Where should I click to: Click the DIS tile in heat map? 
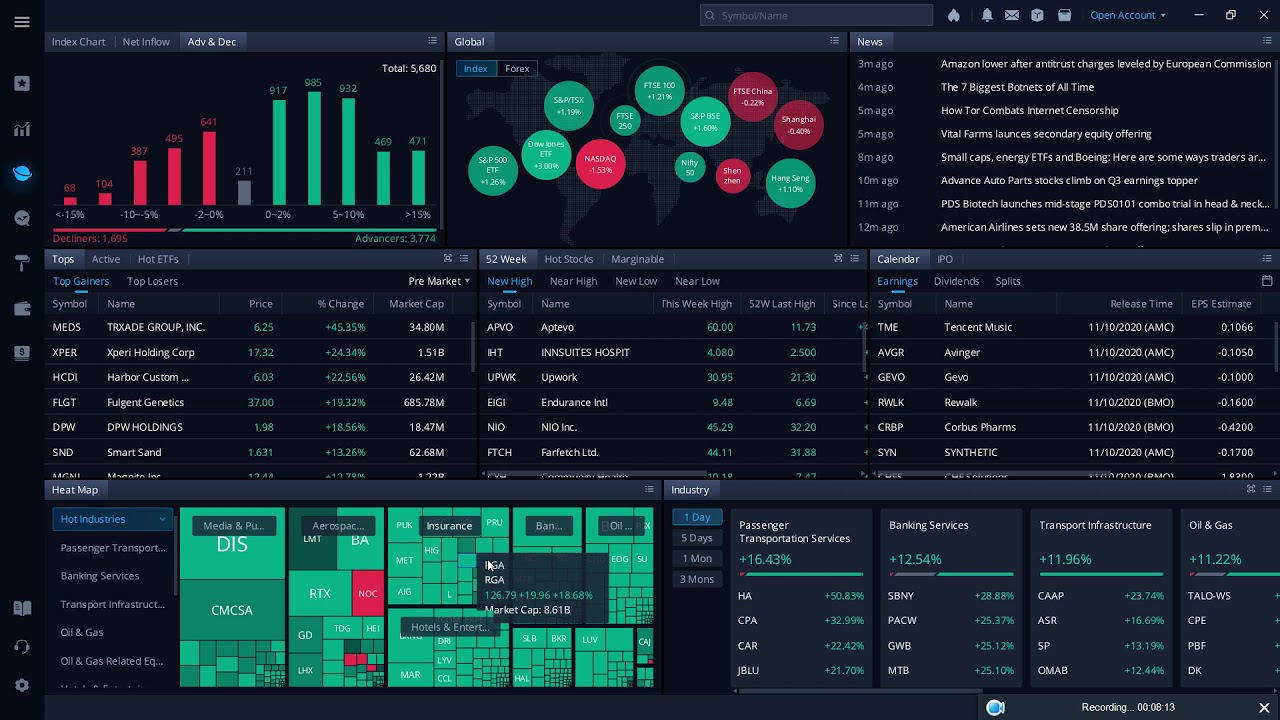232,544
